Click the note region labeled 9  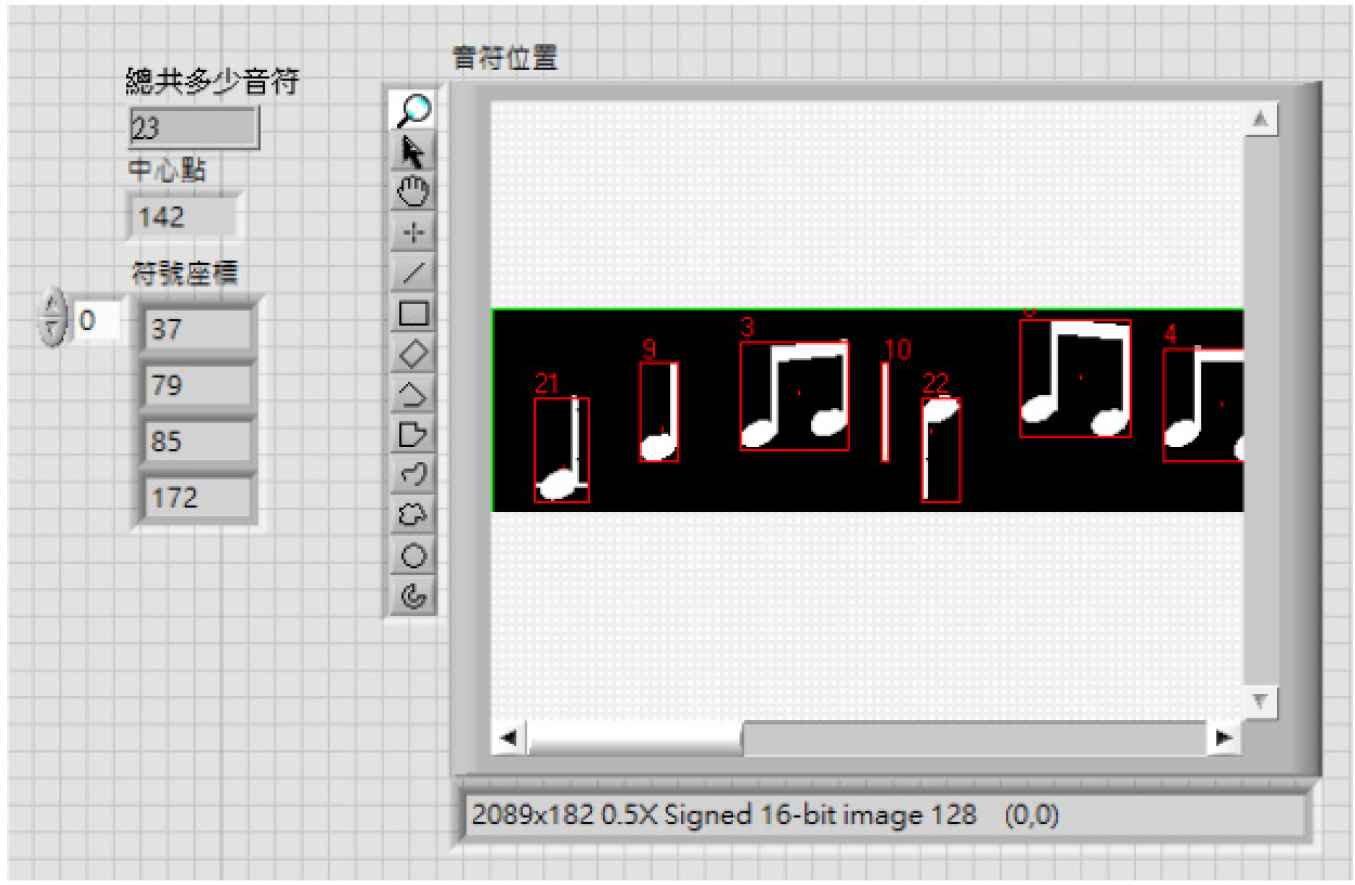click(659, 411)
